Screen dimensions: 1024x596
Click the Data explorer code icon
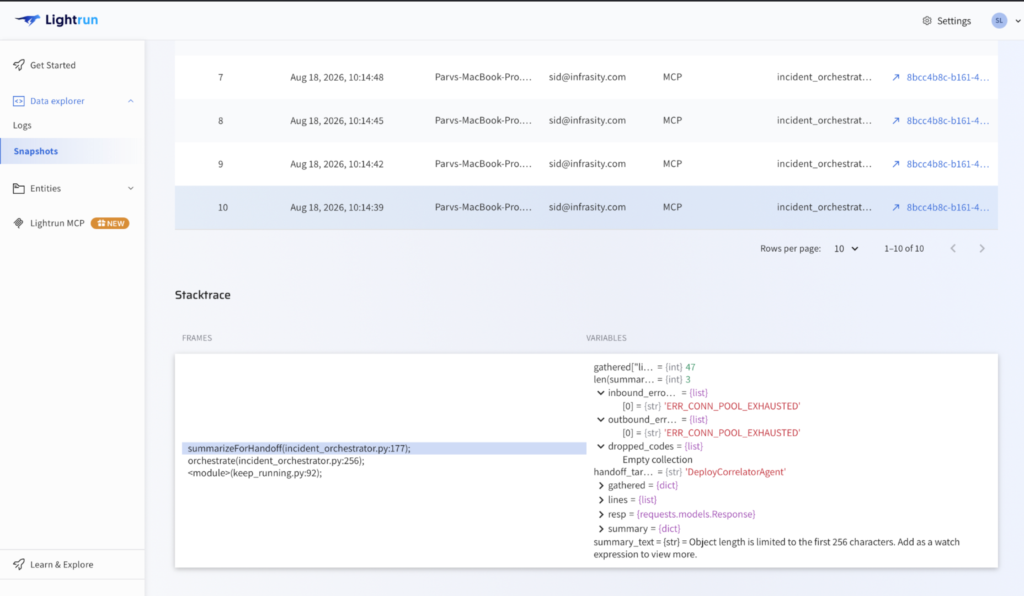pyautogui.click(x=18, y=101)
